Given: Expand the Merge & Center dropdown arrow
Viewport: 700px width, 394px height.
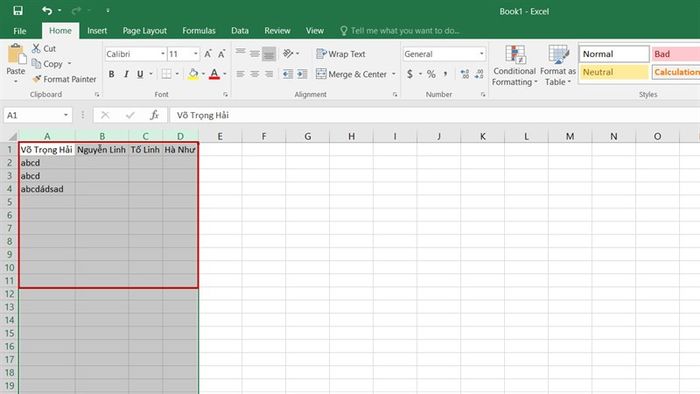Looking at the screenshot, I should [394, 74].
